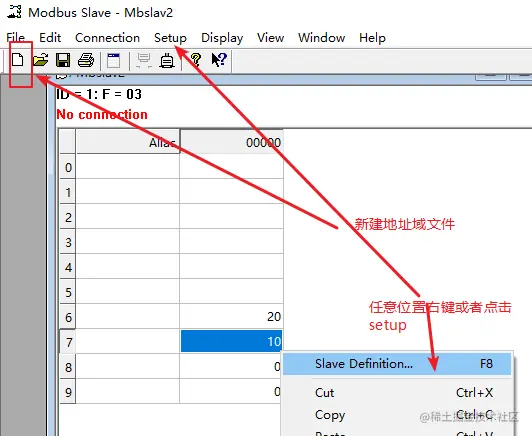Click the Disconnect toolbar icon

coord(167,60)
